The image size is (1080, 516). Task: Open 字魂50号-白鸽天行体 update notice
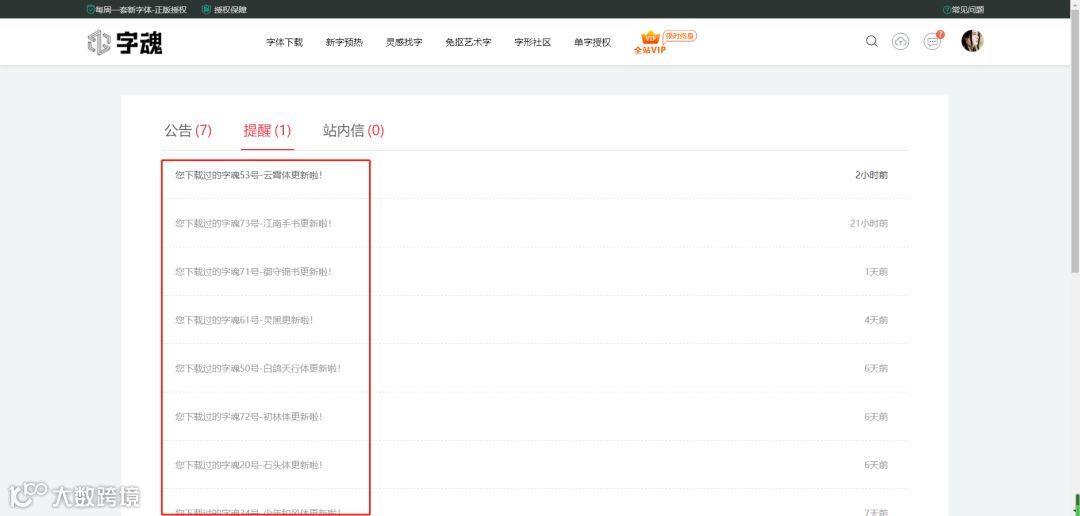[x=258, y=368]
